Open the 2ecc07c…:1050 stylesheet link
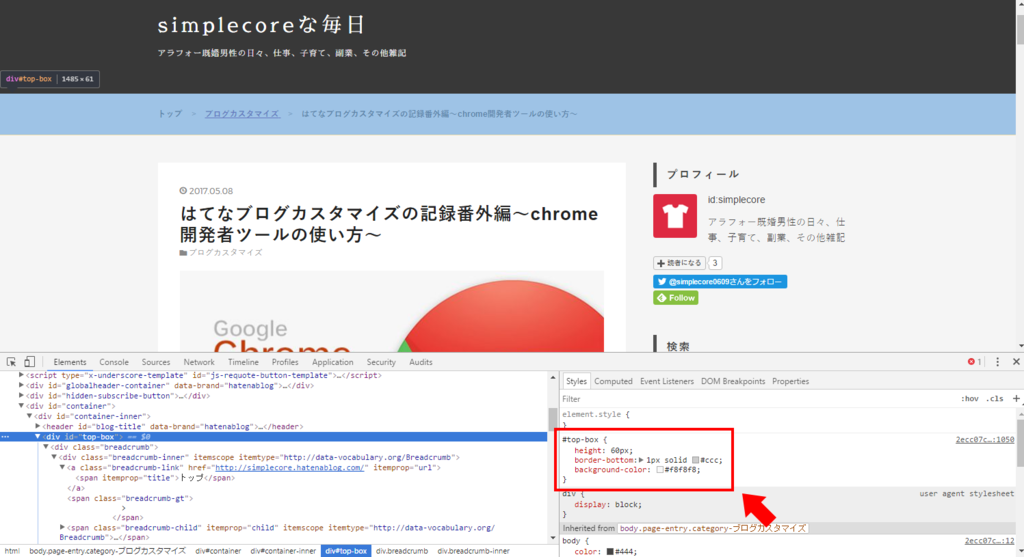 pyautogui.click(x=984, y=439)
